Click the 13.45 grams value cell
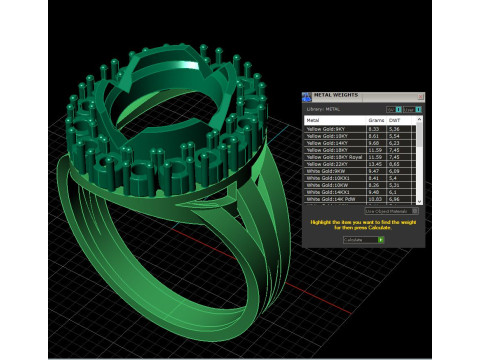Screen dimensions: 480x360 pos(377,164)
